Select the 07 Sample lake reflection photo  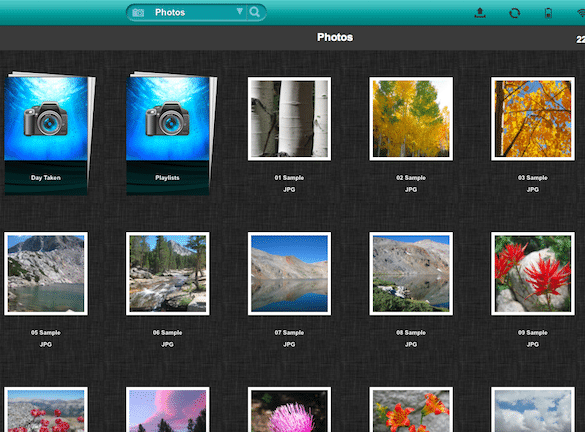coord(289,273)
